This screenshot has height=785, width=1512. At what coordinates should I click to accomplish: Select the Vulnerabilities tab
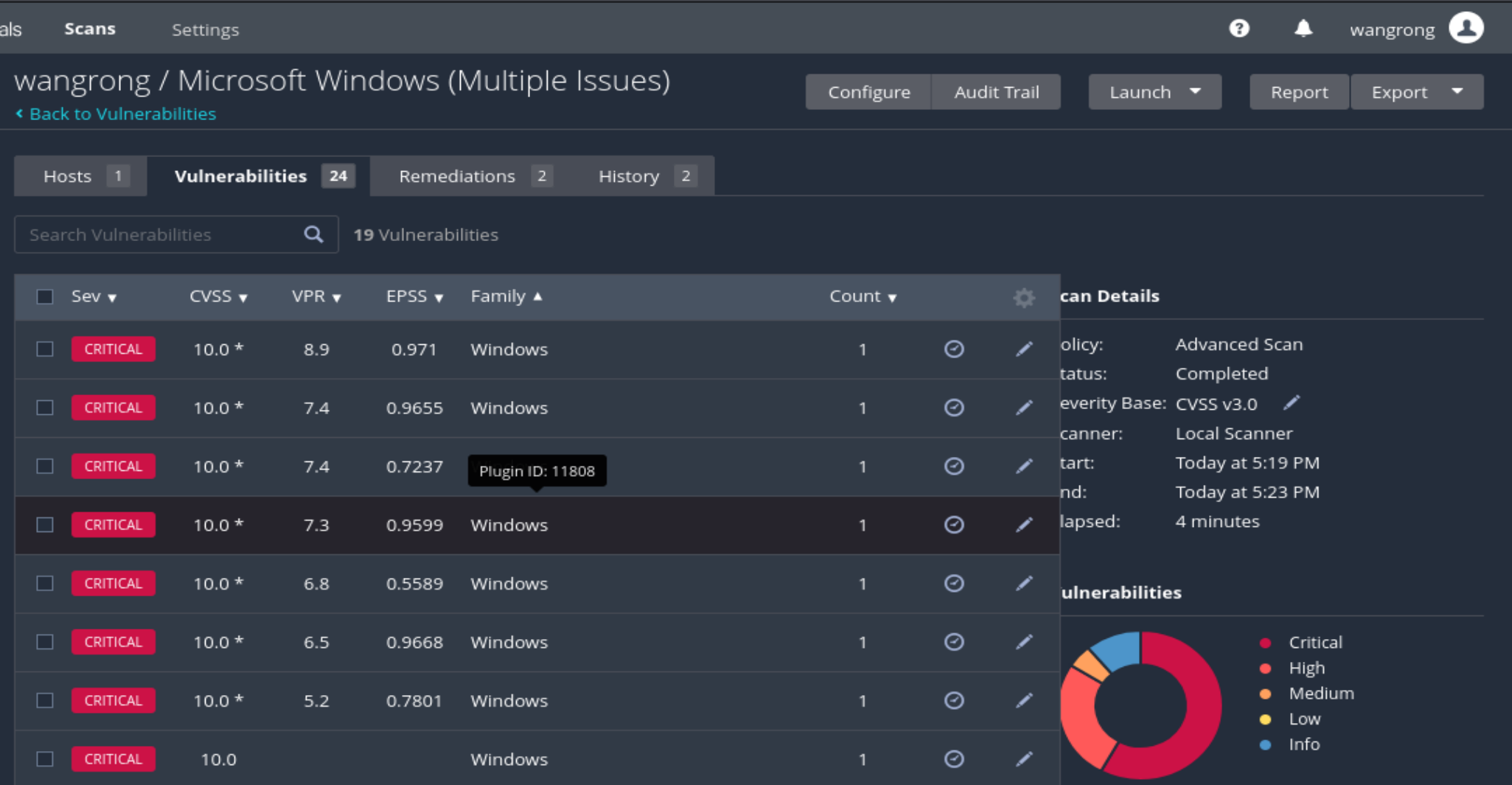[259, 176]
